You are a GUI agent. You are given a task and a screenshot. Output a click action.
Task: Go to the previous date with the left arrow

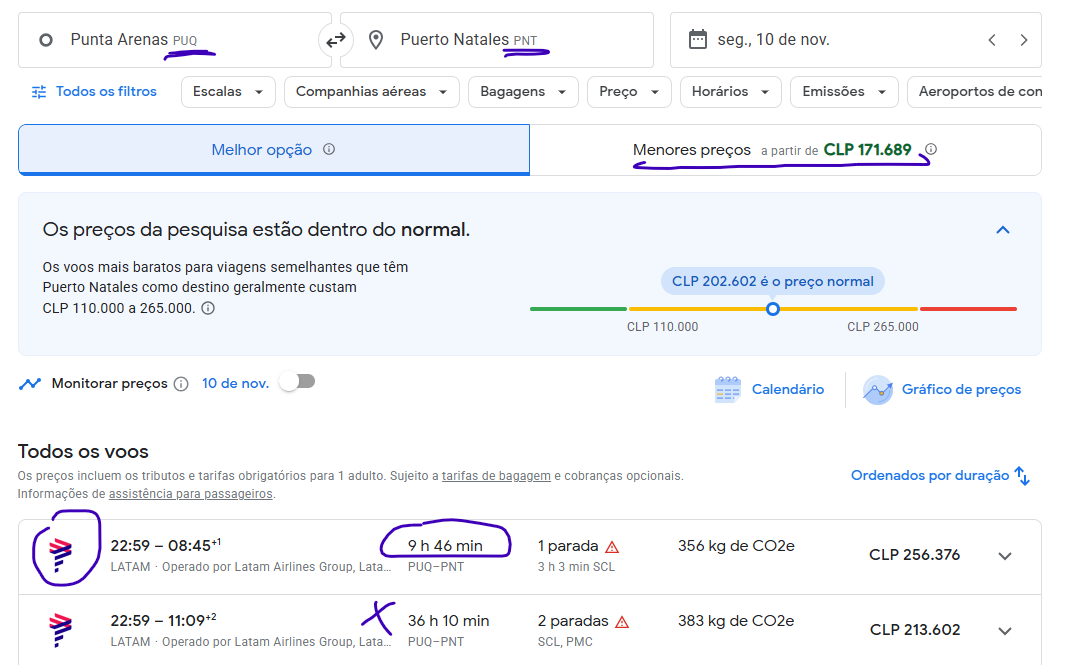coord(992,40)
